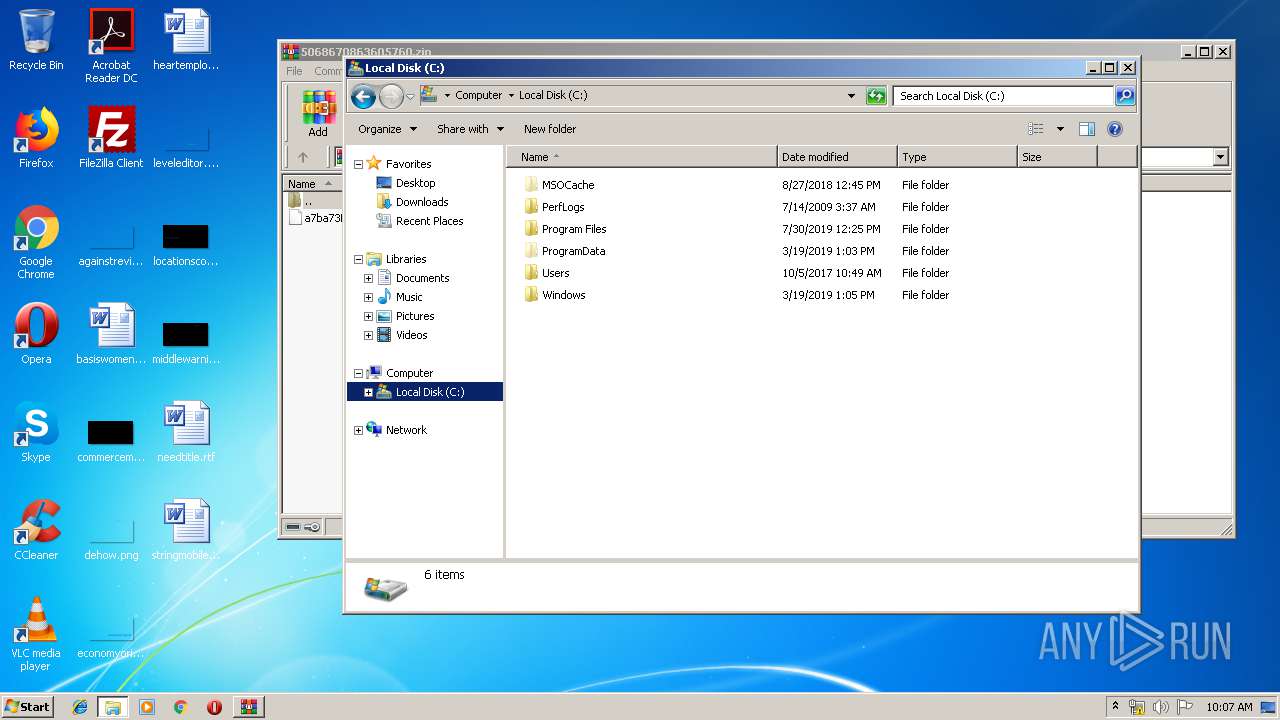Screen dimensions: 1280x720
Task: Click the change view icon
Action: tap(1036, 129)
